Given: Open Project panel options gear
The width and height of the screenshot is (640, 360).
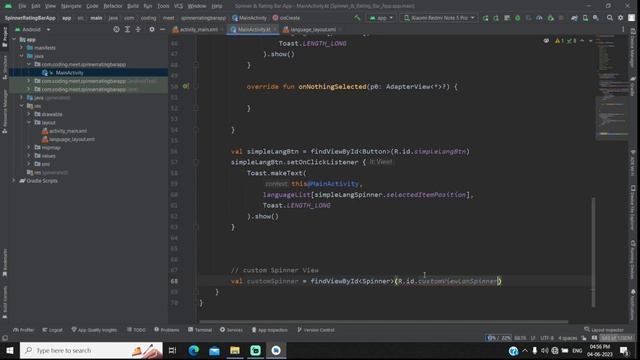Looking at the screenshot, I should [x=151, y=29].
